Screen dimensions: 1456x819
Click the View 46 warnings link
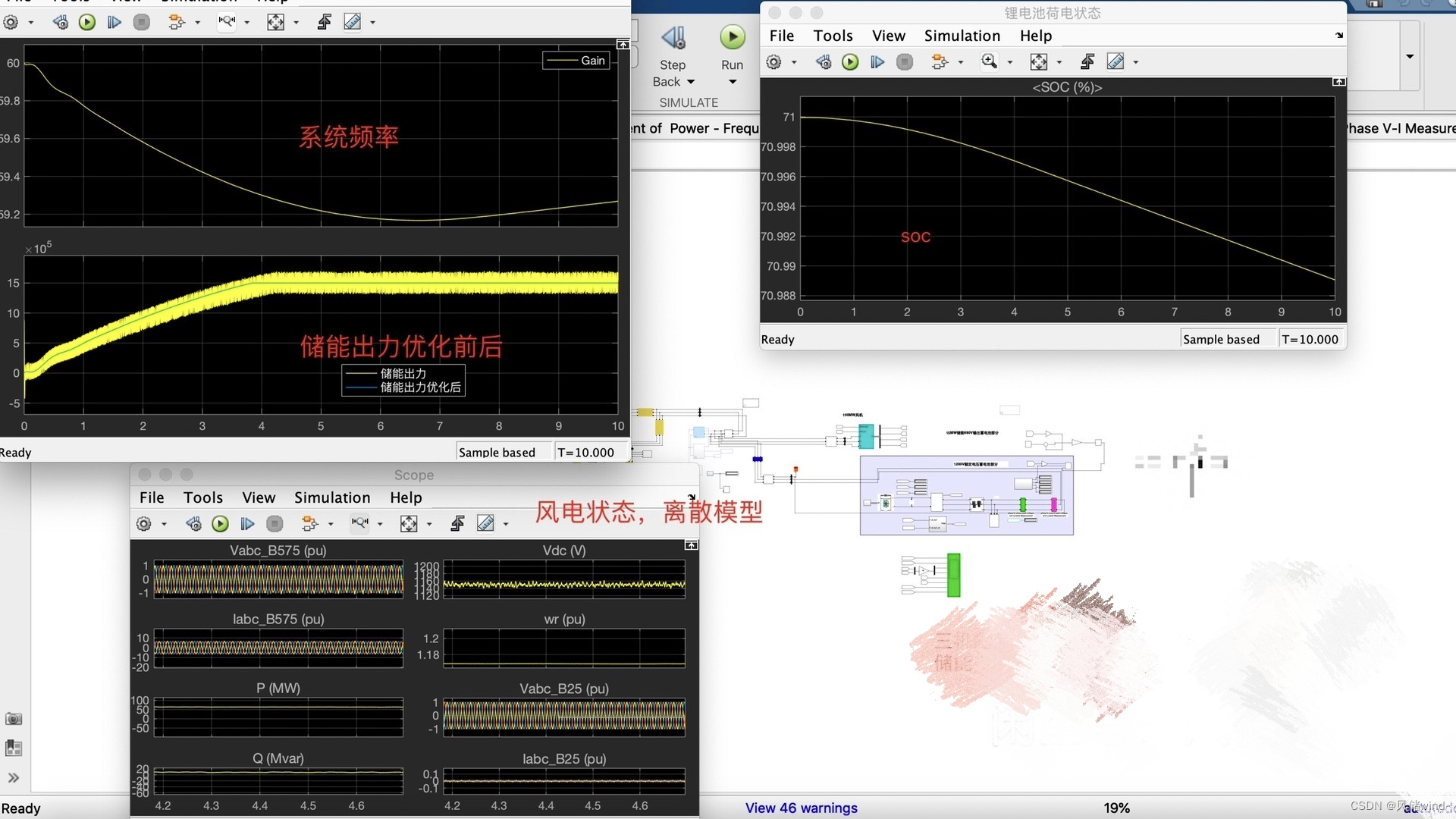(801, 808)
